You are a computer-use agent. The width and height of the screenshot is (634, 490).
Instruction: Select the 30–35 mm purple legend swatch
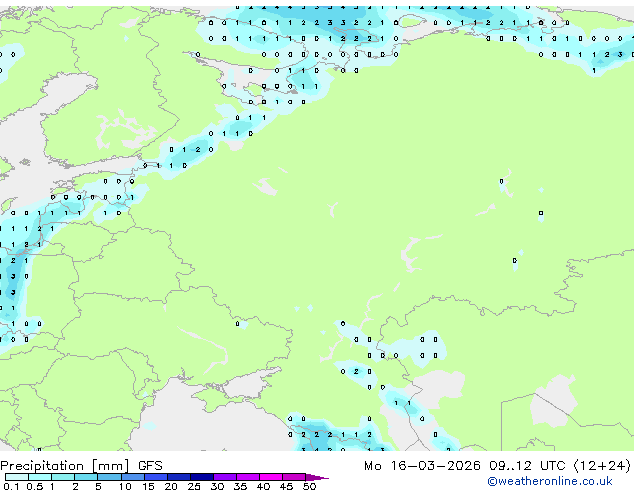pos(225,477)
